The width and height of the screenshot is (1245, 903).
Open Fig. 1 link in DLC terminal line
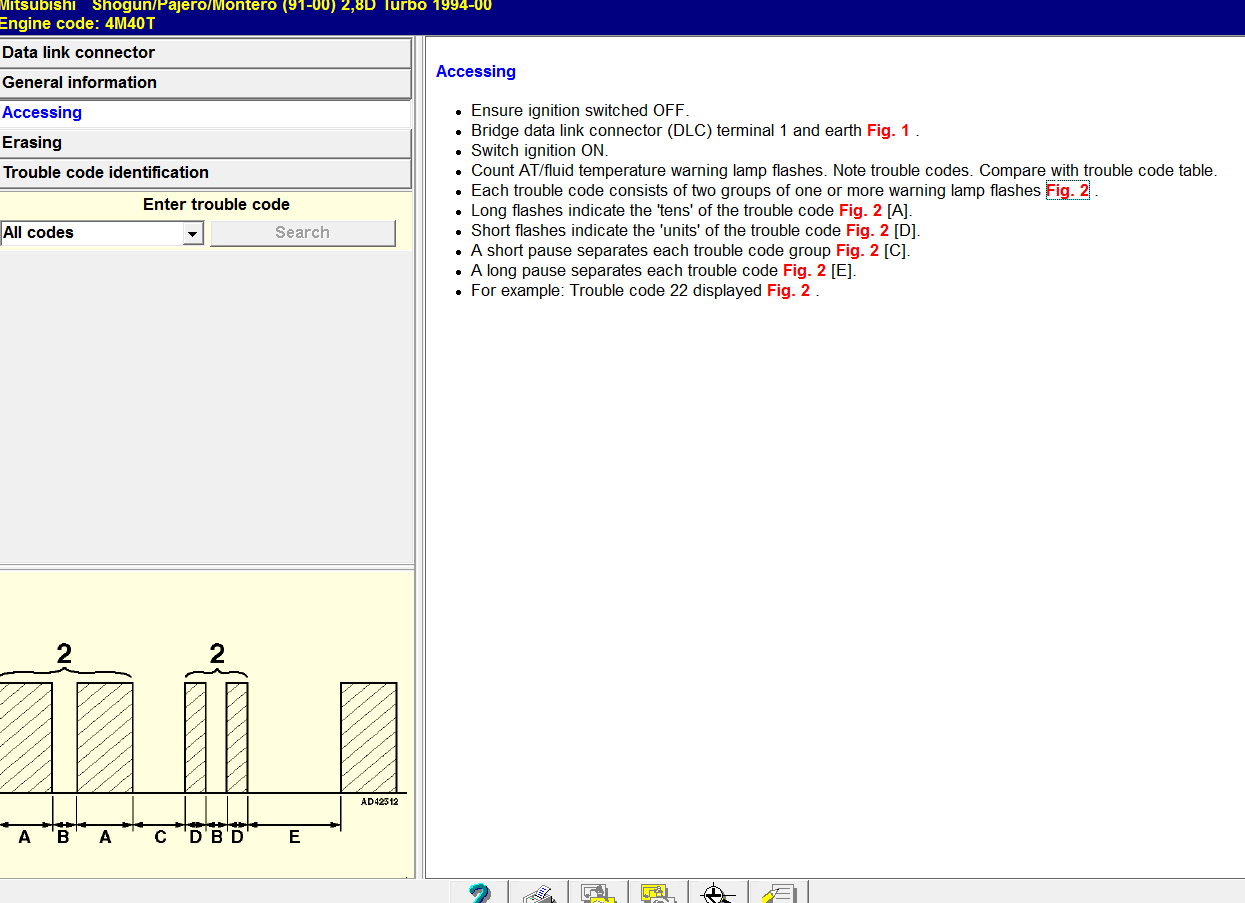[888, 130]
